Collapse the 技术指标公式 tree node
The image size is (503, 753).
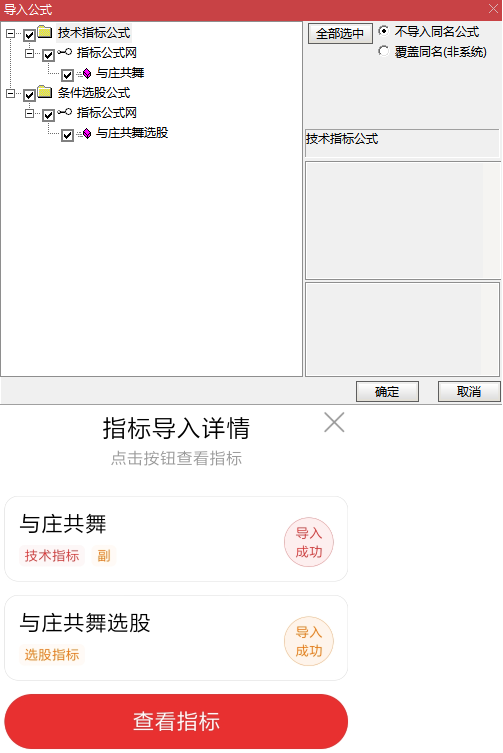pos(11,34)
